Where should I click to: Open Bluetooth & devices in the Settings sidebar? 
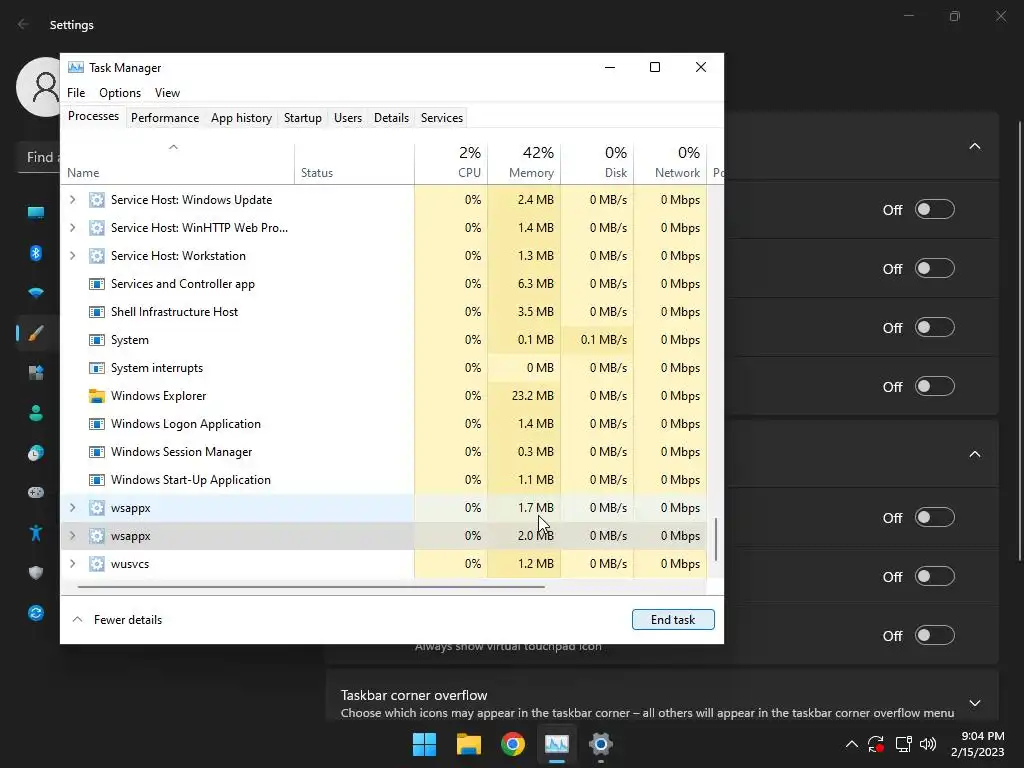[x=36, y=253]
